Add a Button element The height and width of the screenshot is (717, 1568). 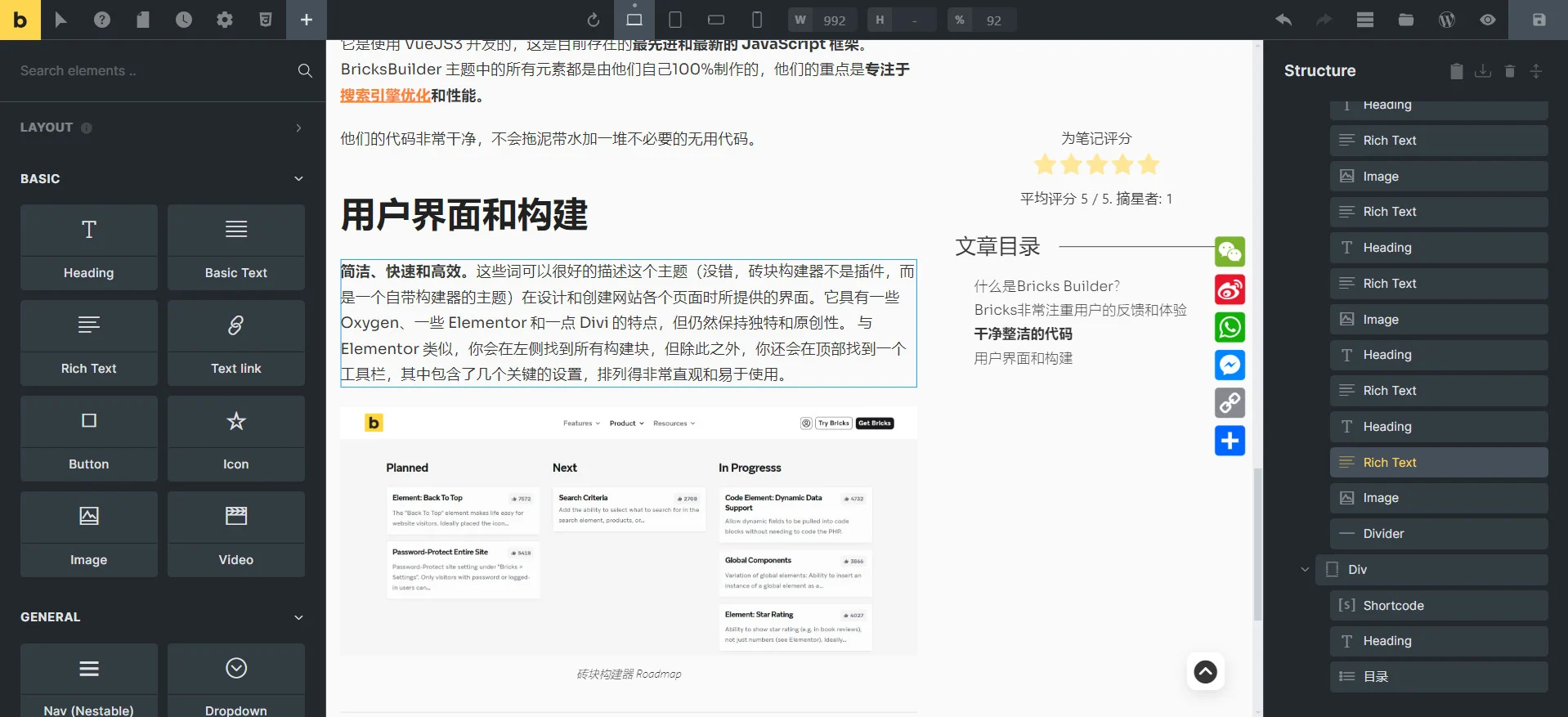point(89,438)
